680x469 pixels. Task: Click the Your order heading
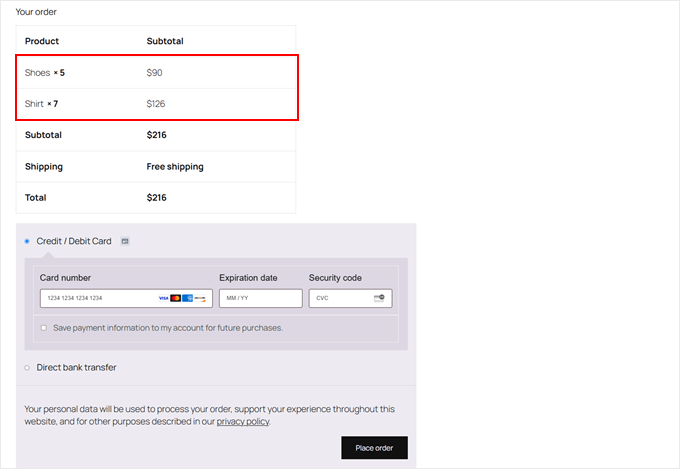36,12
